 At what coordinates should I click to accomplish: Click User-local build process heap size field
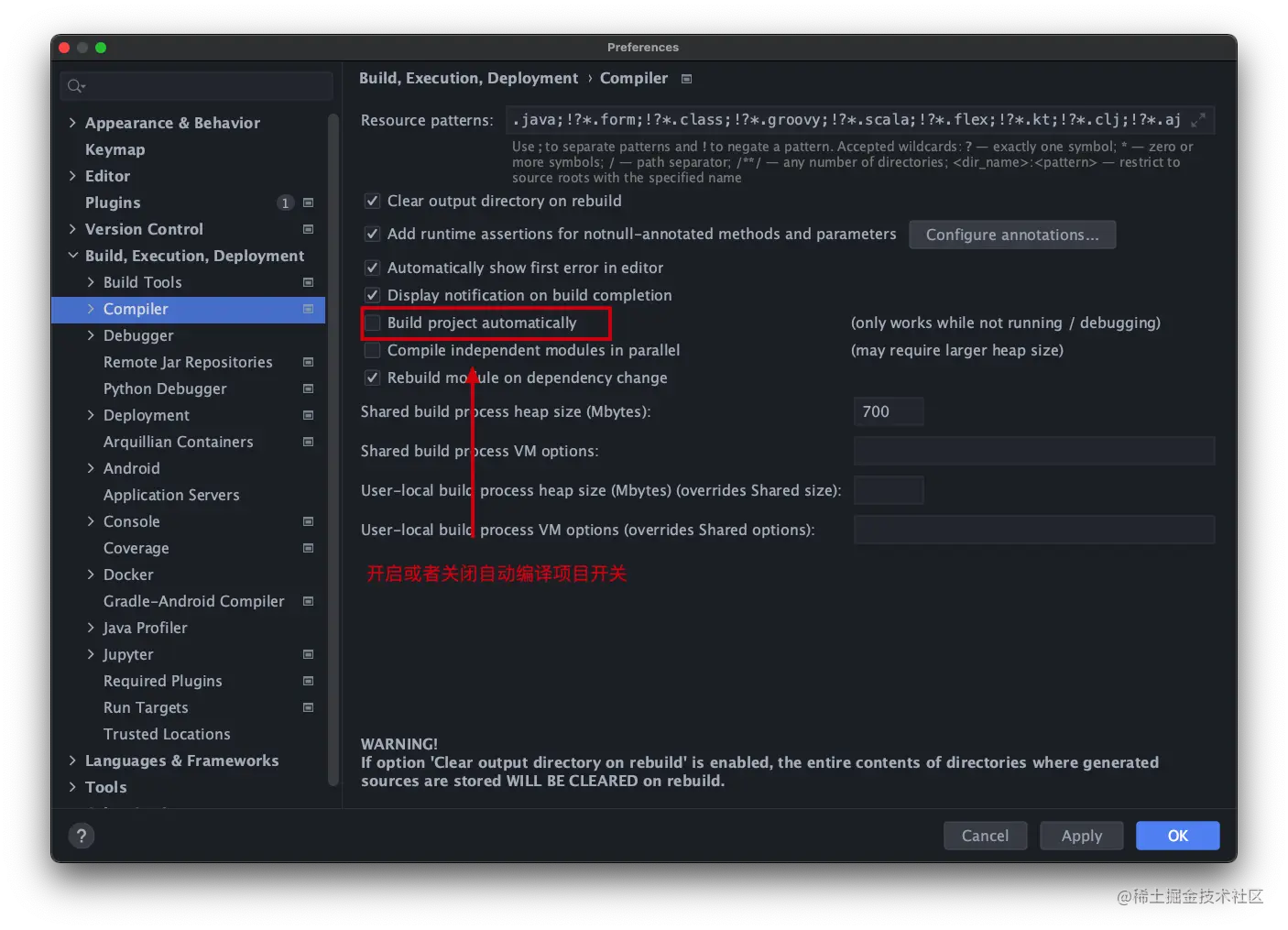click(888, 490)
